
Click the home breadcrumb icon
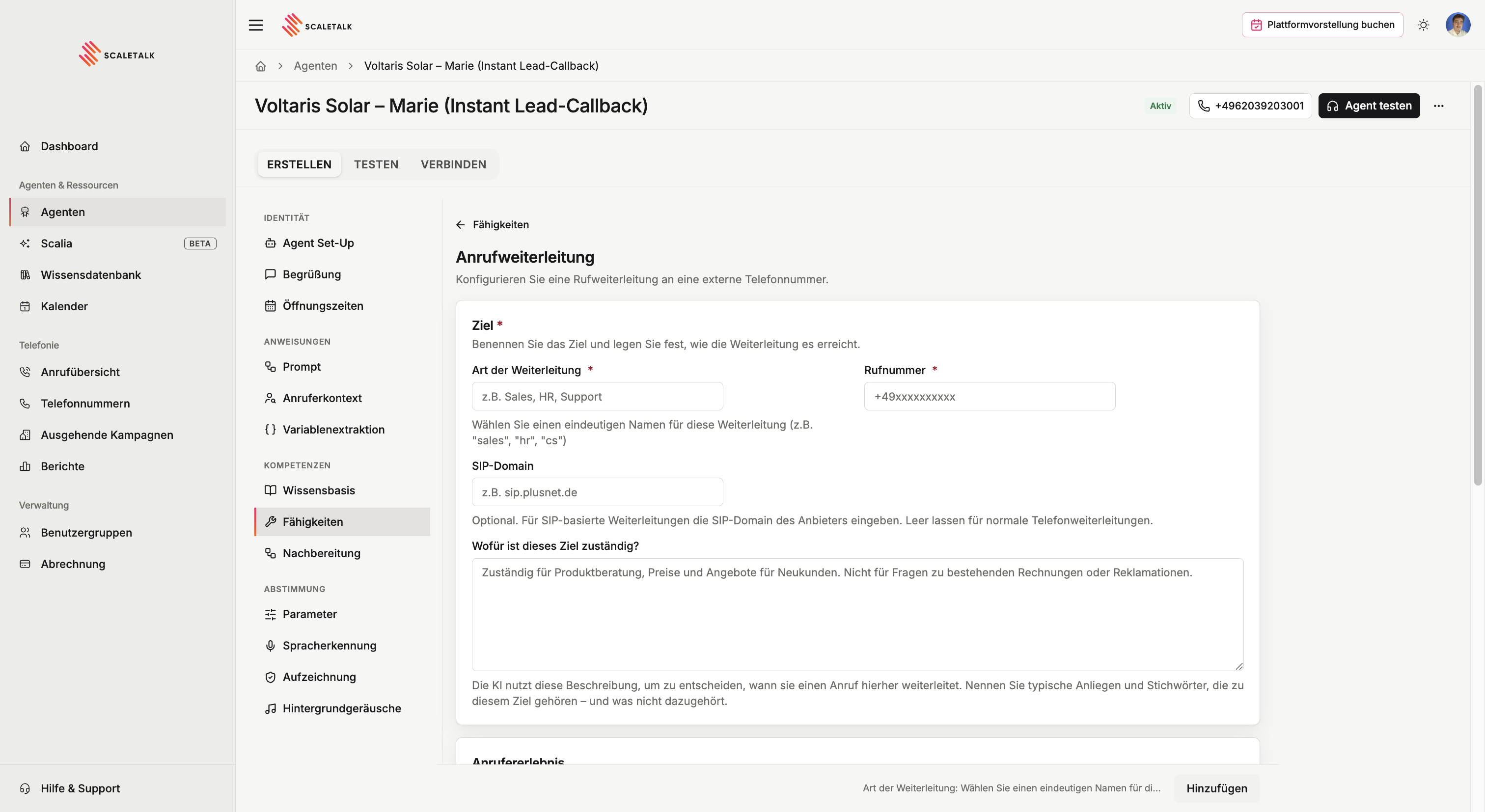(x=261, y=66)
